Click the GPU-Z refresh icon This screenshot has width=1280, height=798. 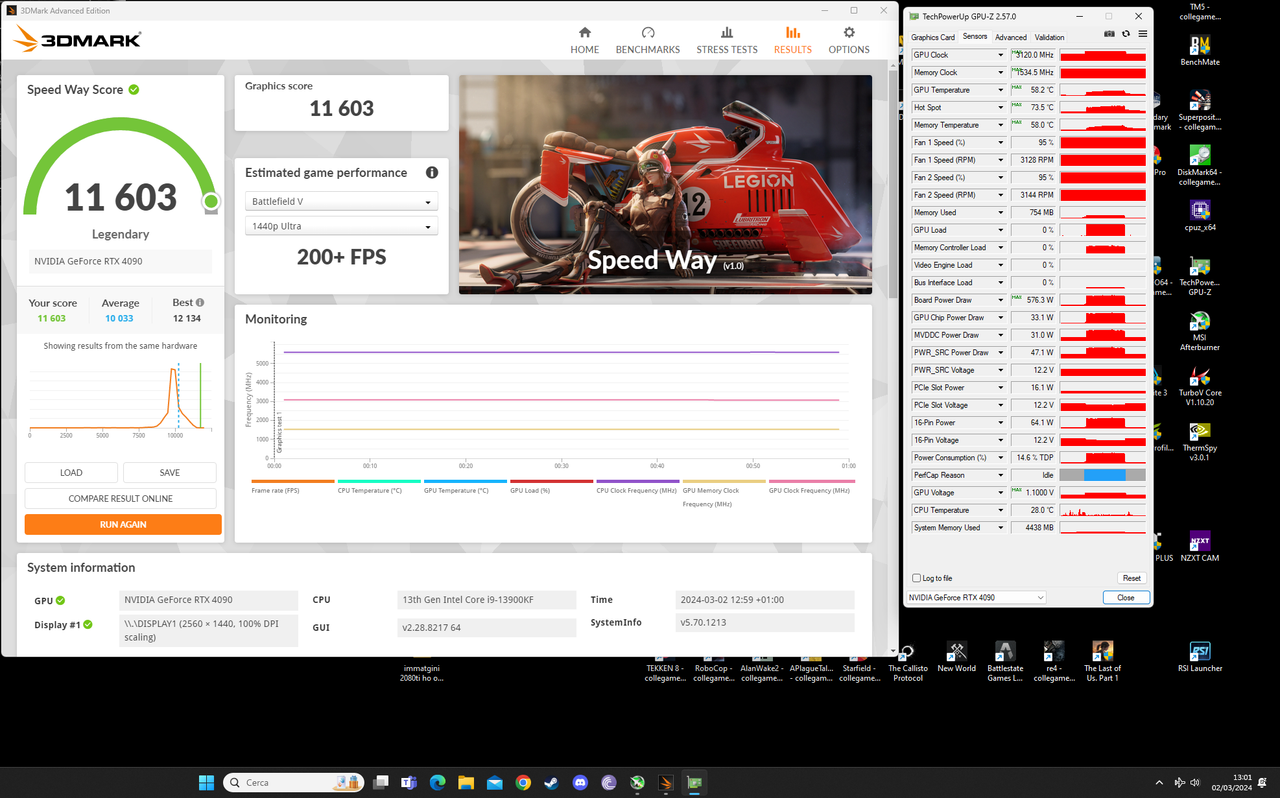tap(1126, 34)
